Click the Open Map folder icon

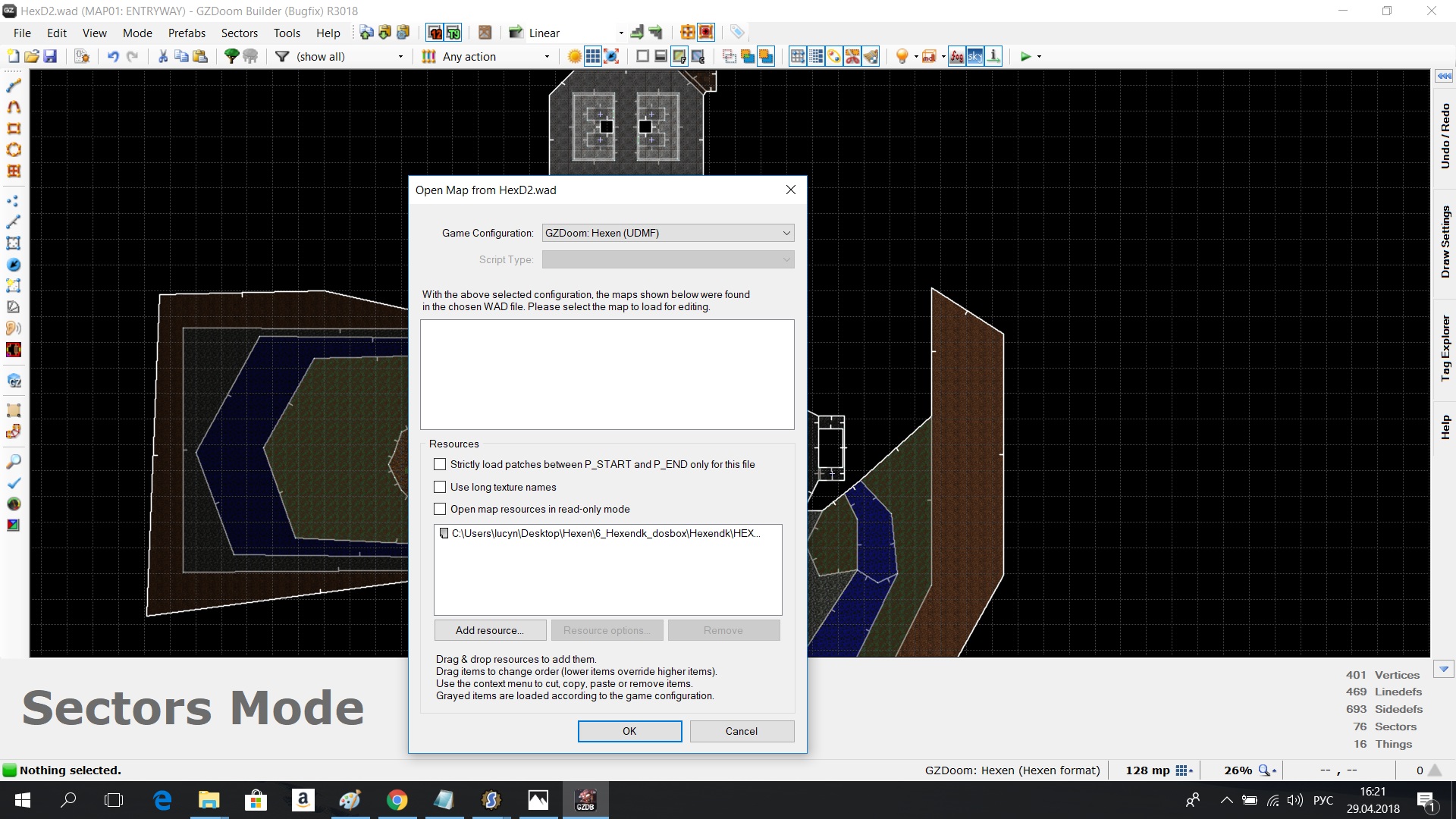coord(31,56)
